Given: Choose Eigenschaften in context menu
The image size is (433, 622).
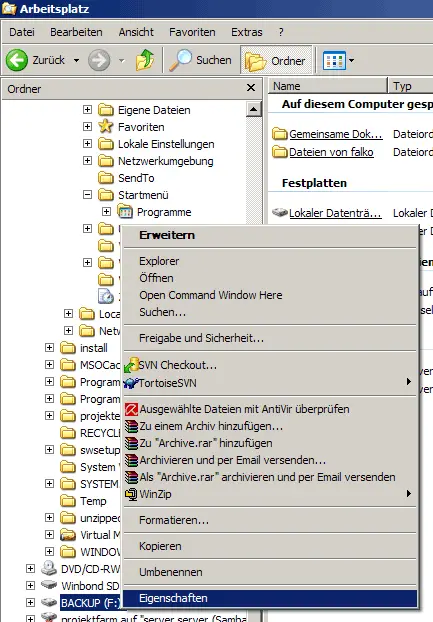Looking at the screenshot, I should [270, 598].
